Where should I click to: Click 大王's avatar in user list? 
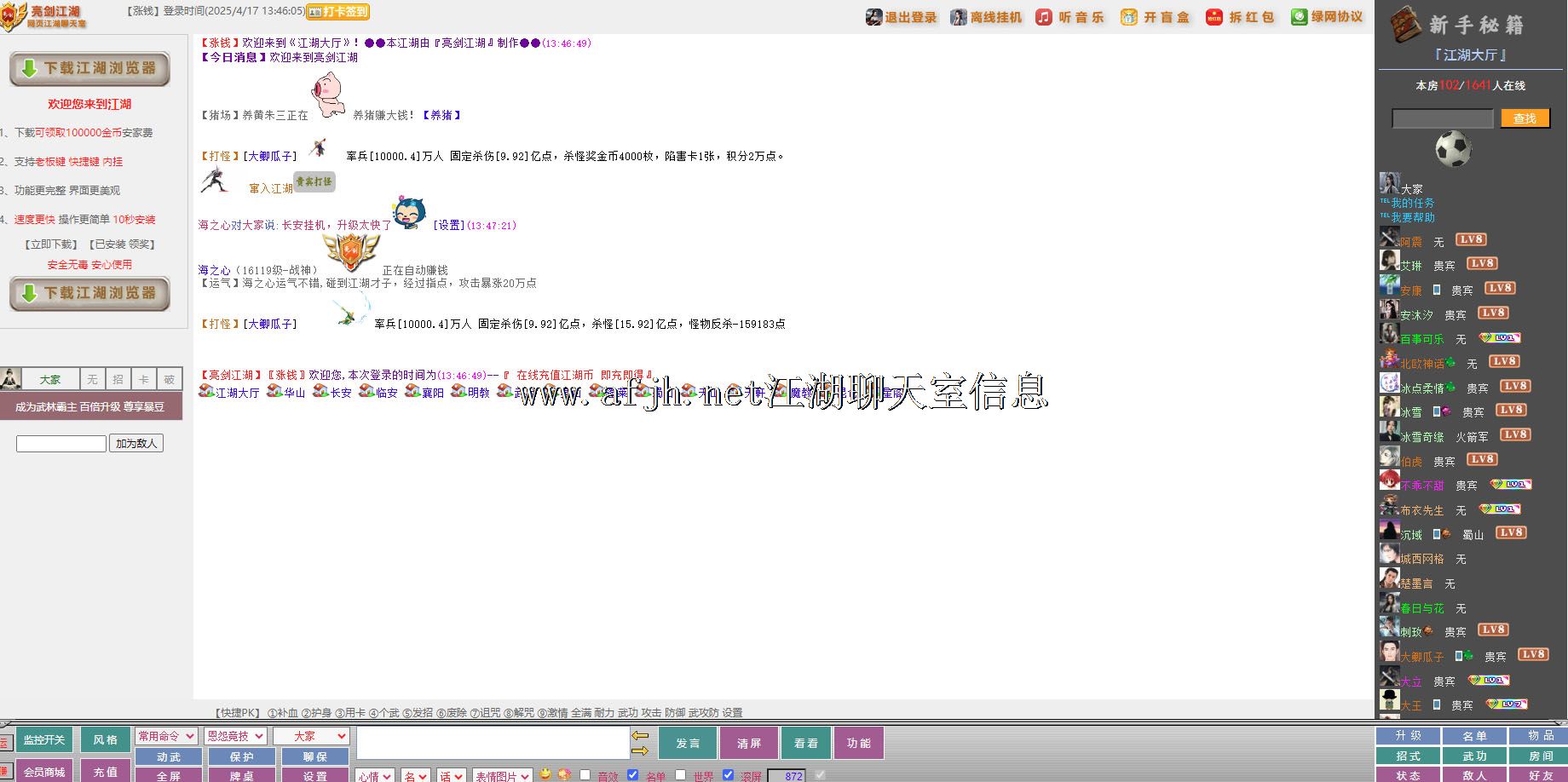pyautogui.click(x=1389, y=701)
